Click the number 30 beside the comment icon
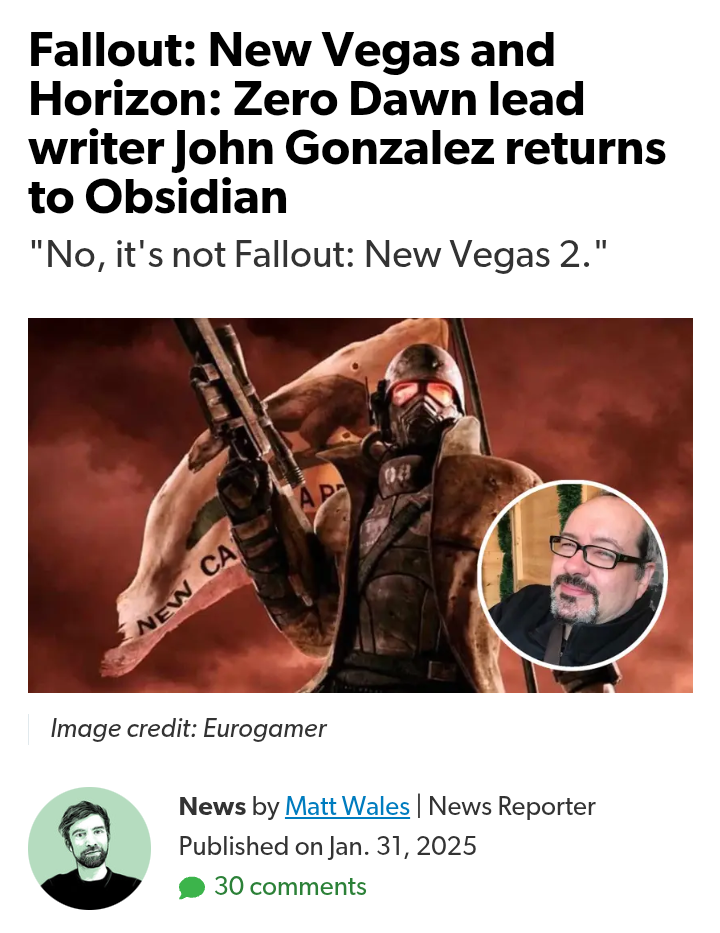Screen dimensions: 720x933 [228, 886]
